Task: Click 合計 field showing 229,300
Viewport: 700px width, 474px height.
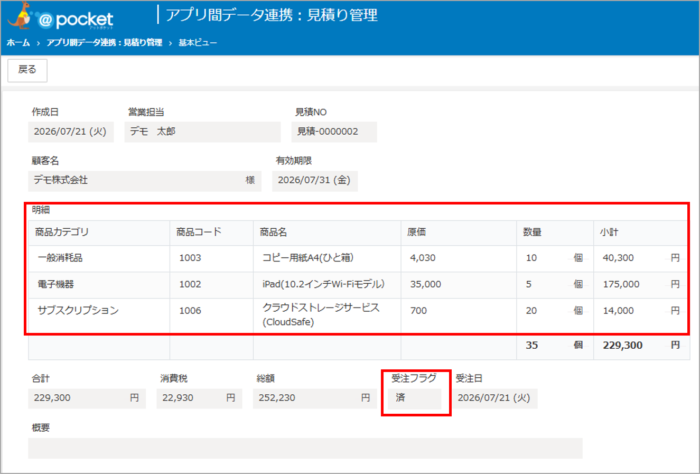Action: click(x=87, y=398)
